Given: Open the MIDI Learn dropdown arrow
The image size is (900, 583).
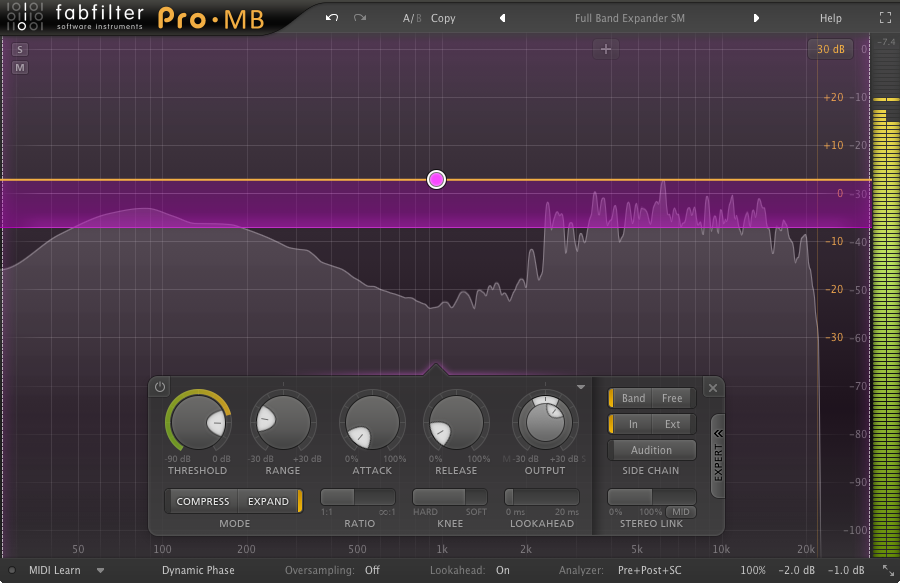Looking at the screenshot, I should [x=100, y=570].
